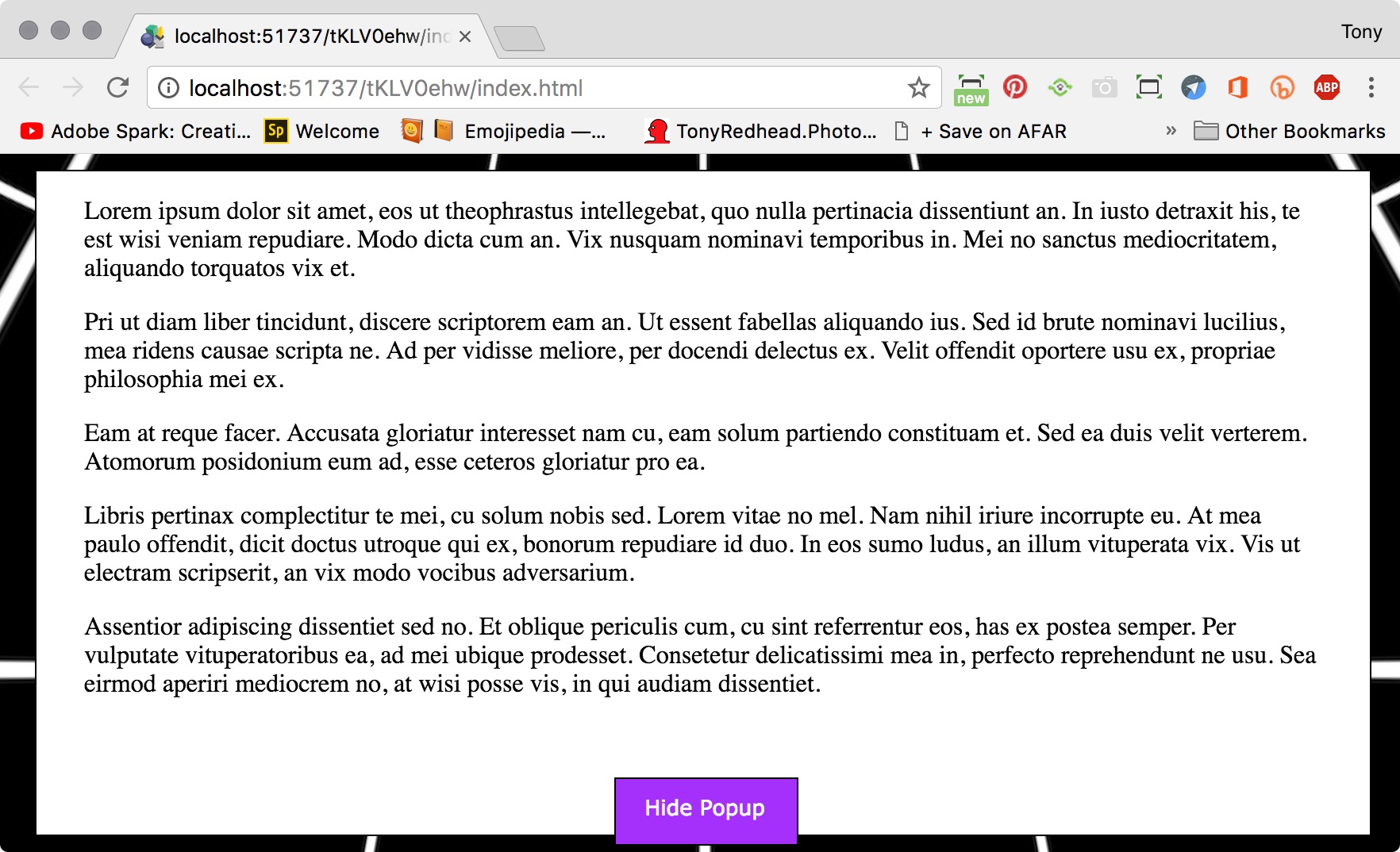The height and width of the screenshot is (852, 1400).
Task: Open the Adblock Plus extension
Action: pos(1326,87)
